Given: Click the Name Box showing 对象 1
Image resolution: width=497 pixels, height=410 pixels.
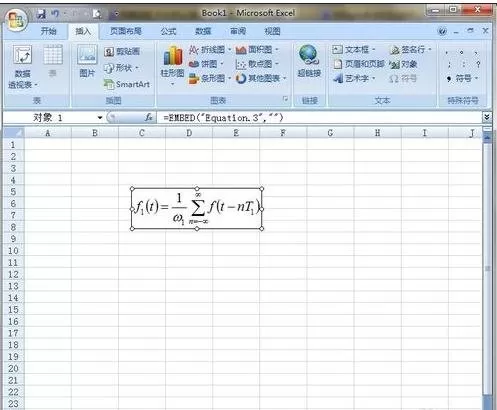Looking at the screenshot, I should point(50,117).
